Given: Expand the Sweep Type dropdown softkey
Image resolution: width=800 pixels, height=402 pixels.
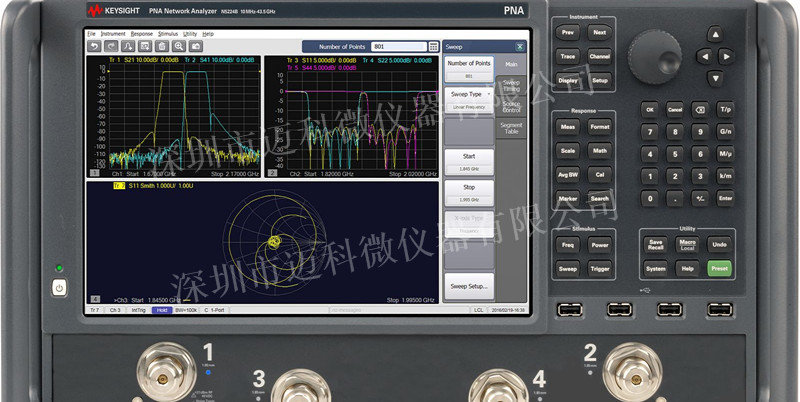Looking at the screenshot, I should point(469,100).
